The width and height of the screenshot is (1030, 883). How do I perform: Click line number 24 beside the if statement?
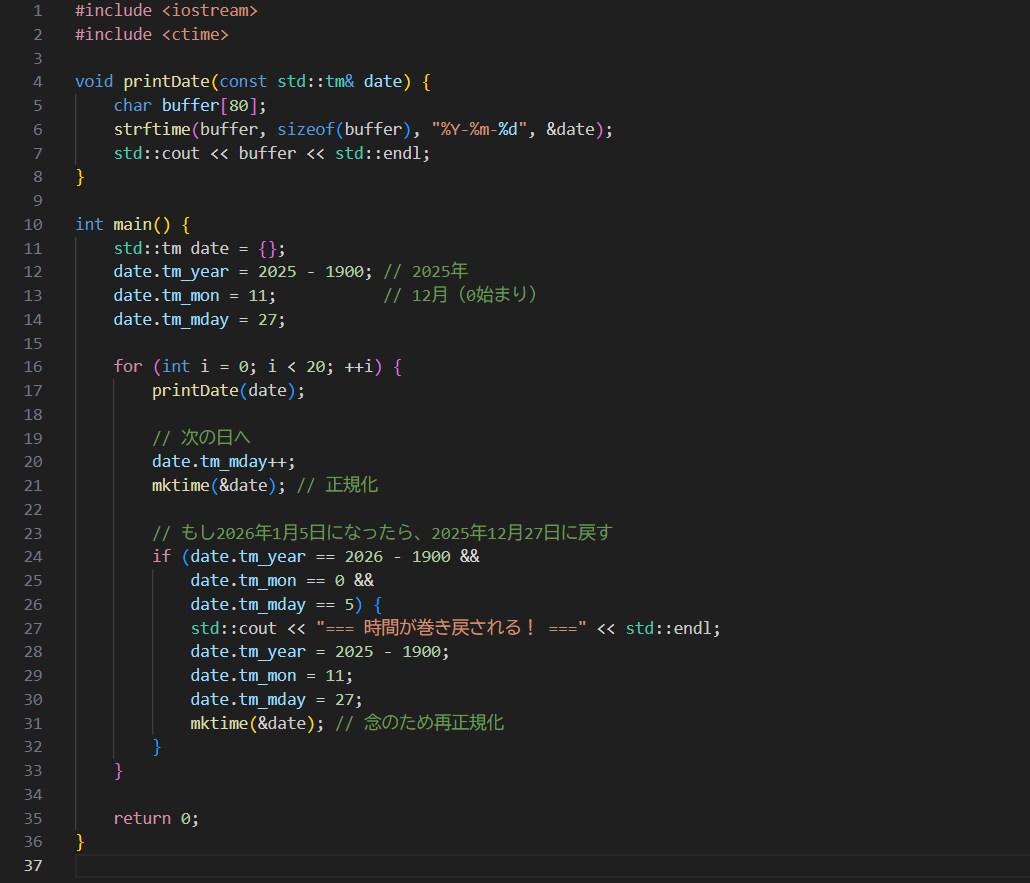click(33, 556)
